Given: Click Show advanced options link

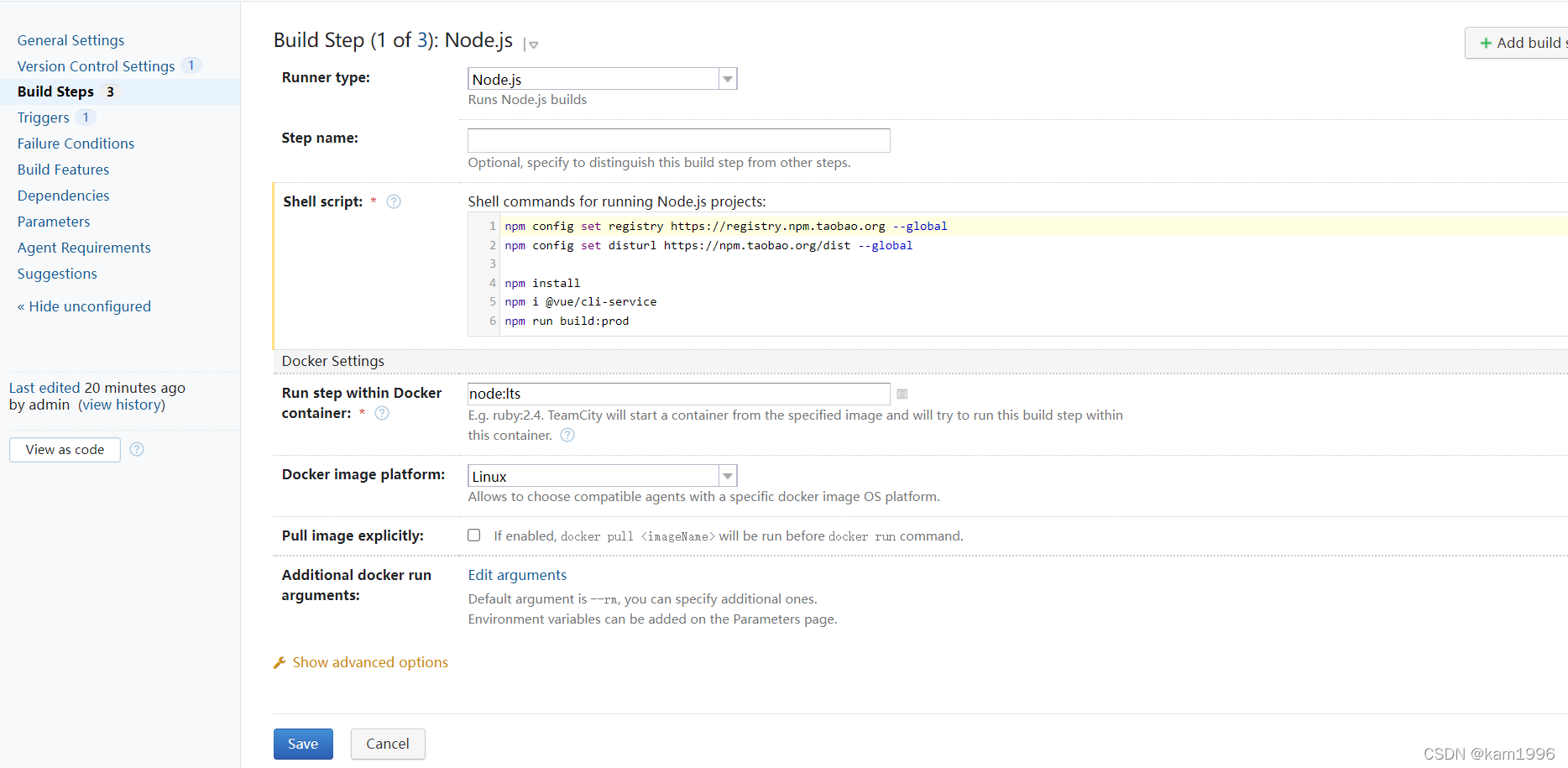Looking at the screenshot, I should (x=370, y=662).
